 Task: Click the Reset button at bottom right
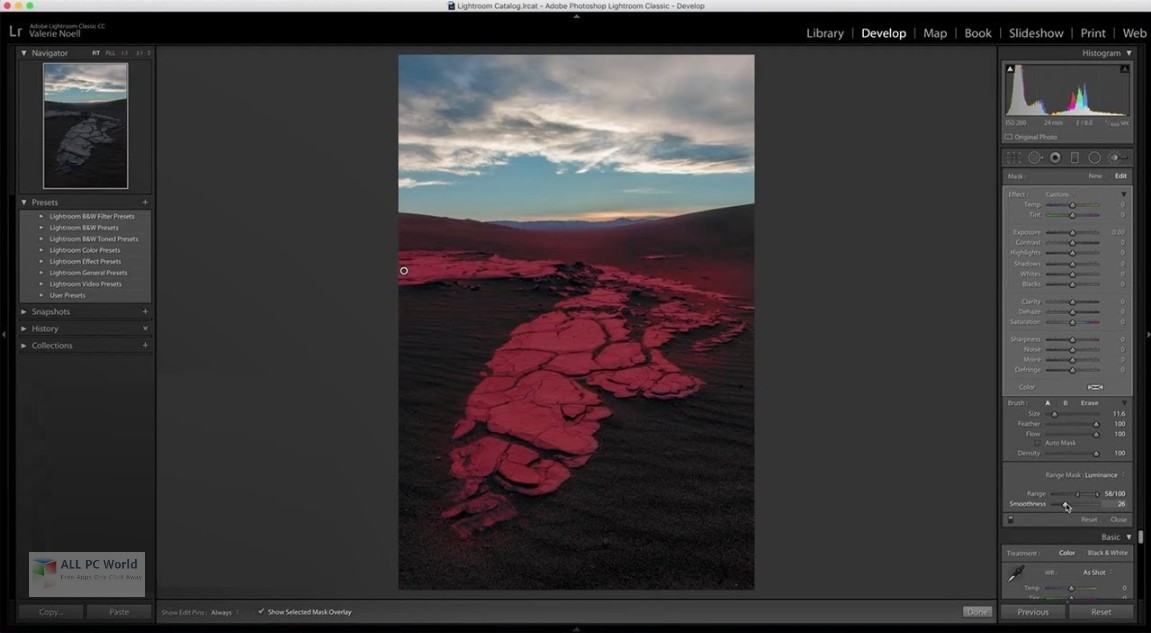pos(1100,612)
